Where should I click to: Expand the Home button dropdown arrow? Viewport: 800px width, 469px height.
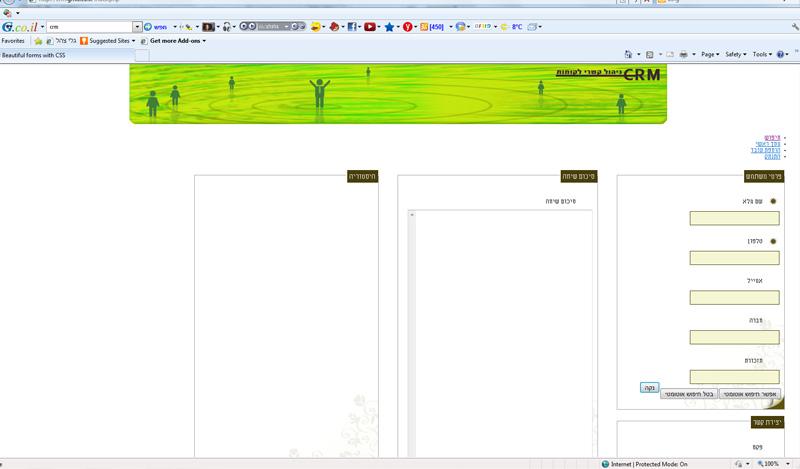(x=638, y=54)
